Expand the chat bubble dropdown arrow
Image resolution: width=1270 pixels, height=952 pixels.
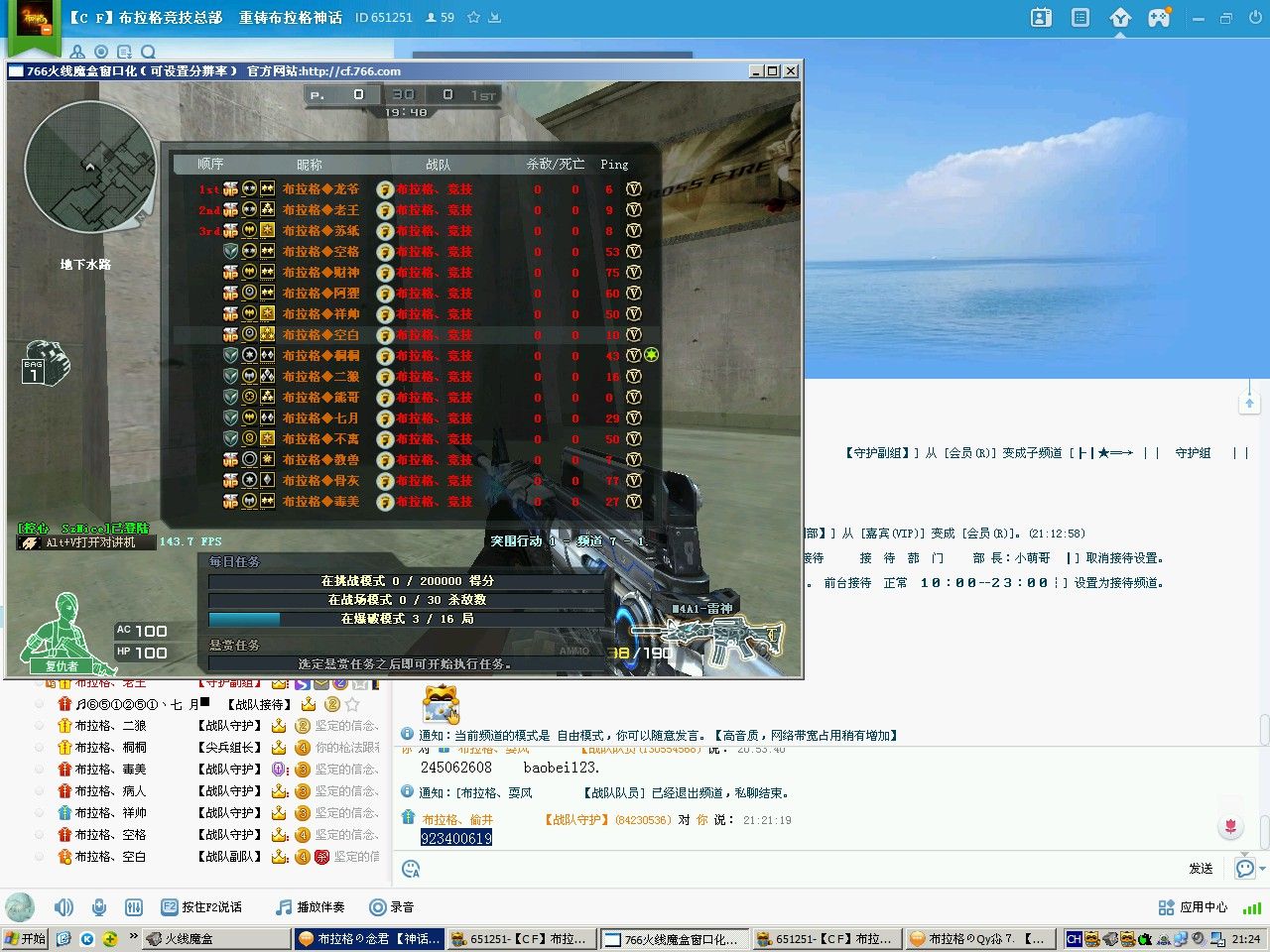1262,869
